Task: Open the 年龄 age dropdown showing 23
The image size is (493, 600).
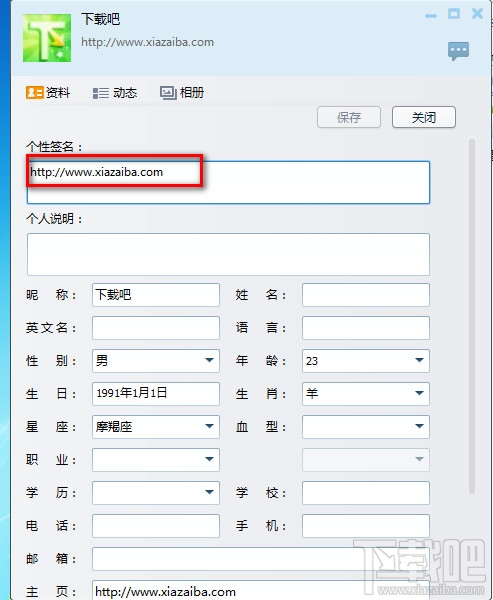Action: pos(419,360)
